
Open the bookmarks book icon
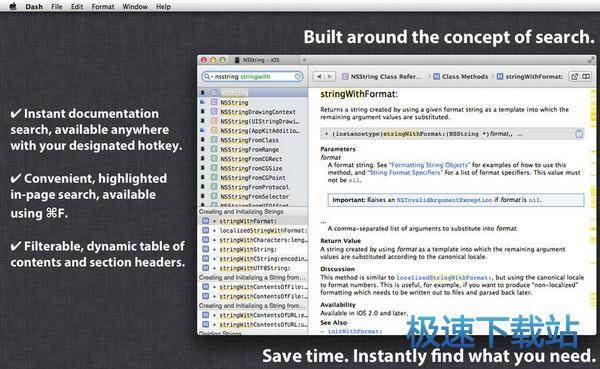pos(586,77)
